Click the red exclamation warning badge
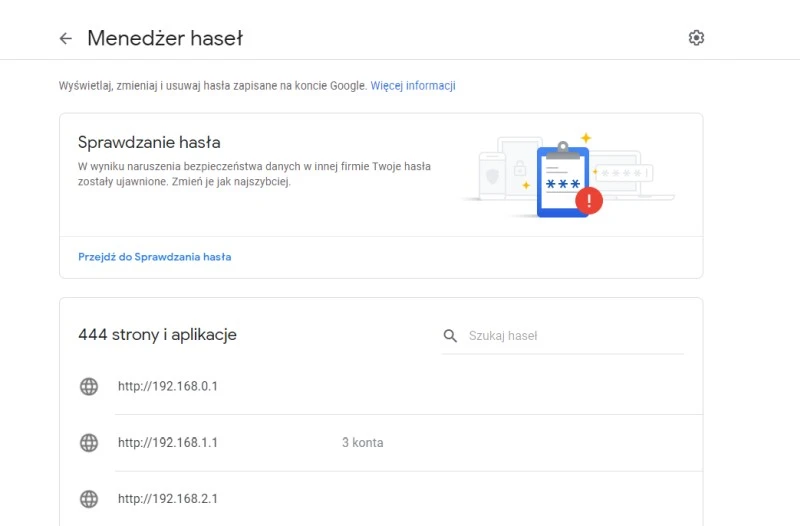 tap(589, 201)
